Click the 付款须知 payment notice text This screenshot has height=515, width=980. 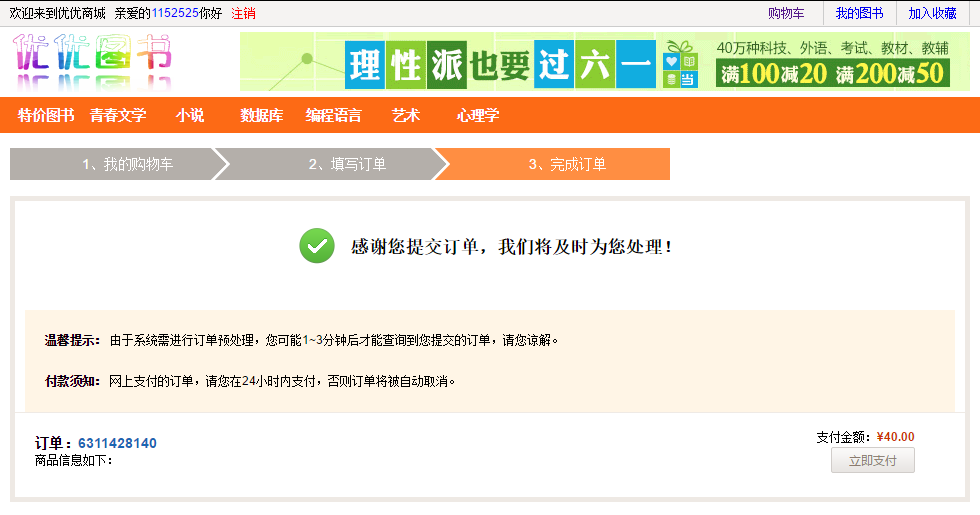(x=250, y=381)
